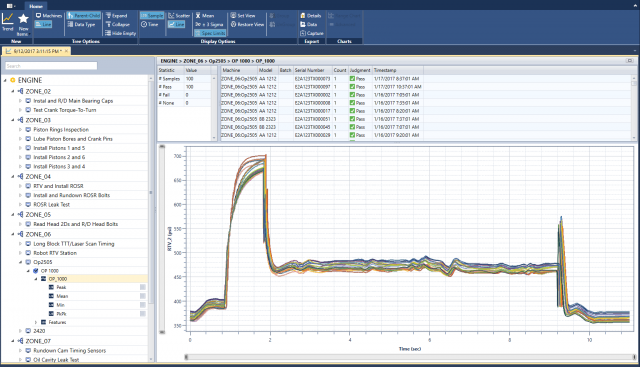Expand the Features node
Screen dimensions: 640x367
pos(36,323)
